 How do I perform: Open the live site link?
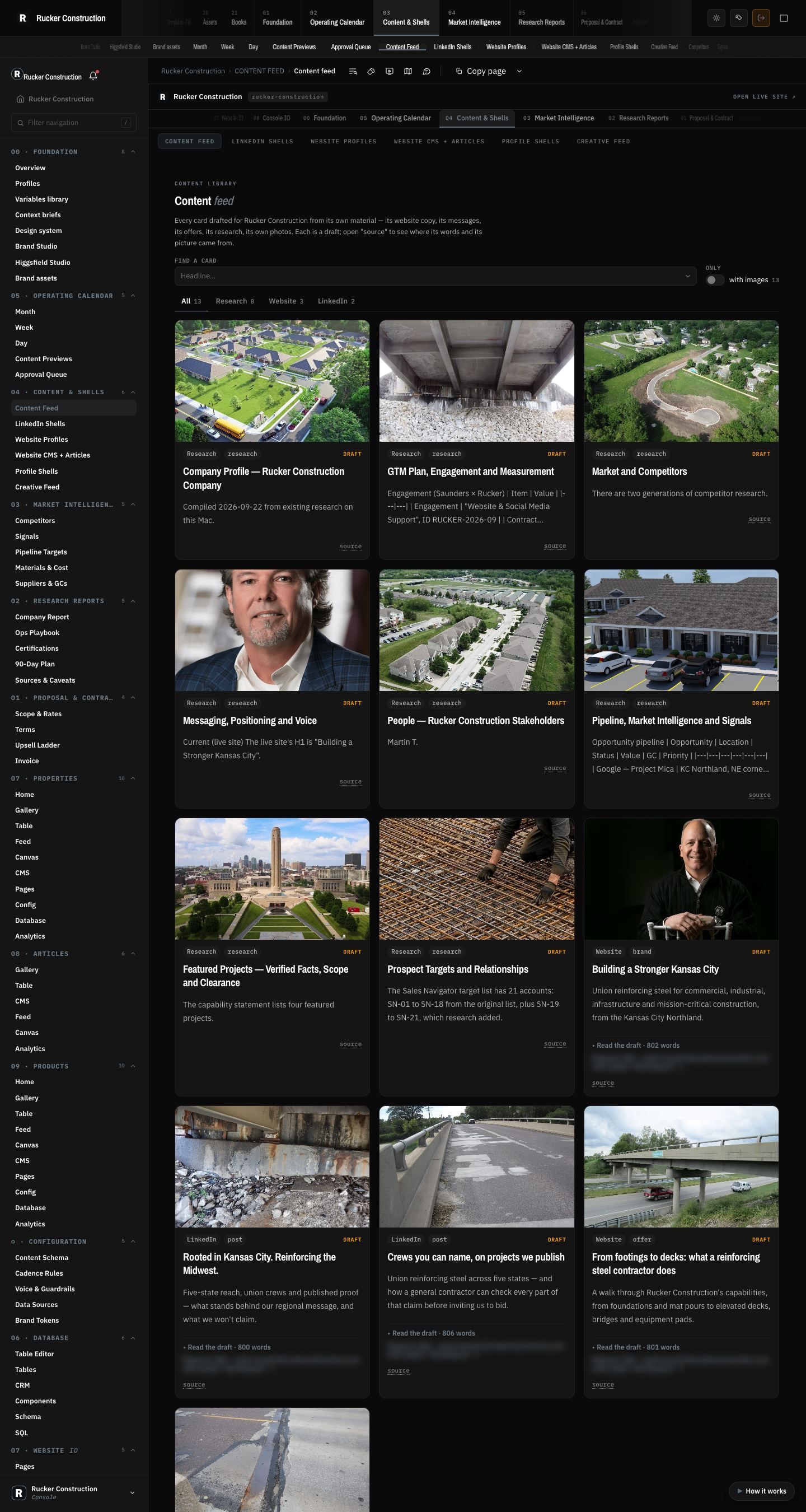765,97
